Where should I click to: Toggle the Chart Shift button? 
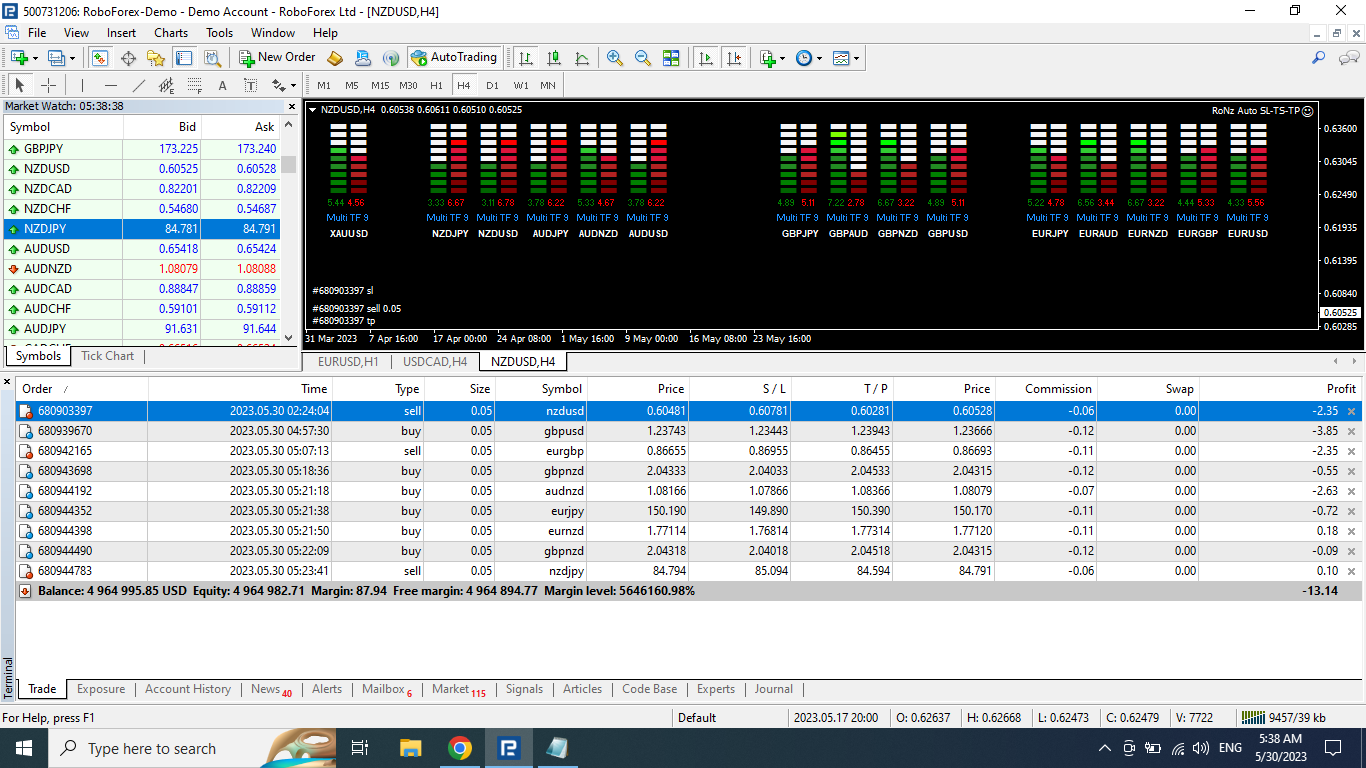pos(735,58)
